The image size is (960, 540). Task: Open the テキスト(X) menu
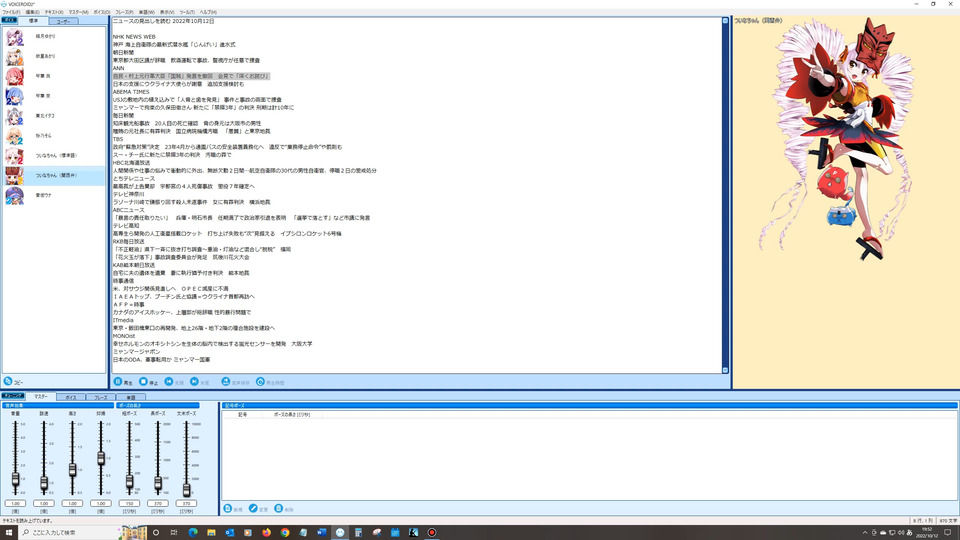(x=54, y=12)
